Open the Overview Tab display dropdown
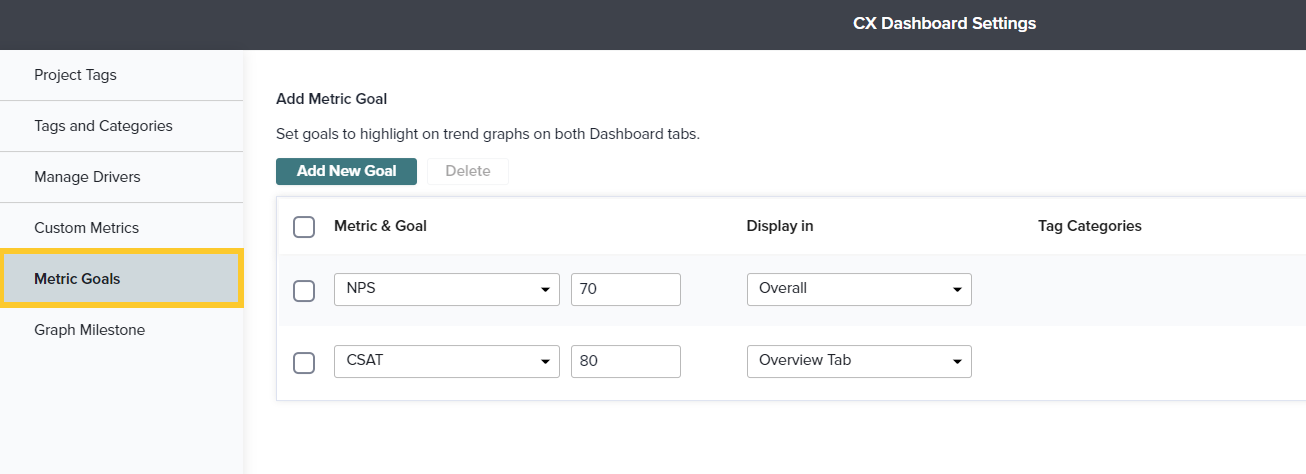The width and height of the screenshot is (1306, 474). tap(858, 361)
